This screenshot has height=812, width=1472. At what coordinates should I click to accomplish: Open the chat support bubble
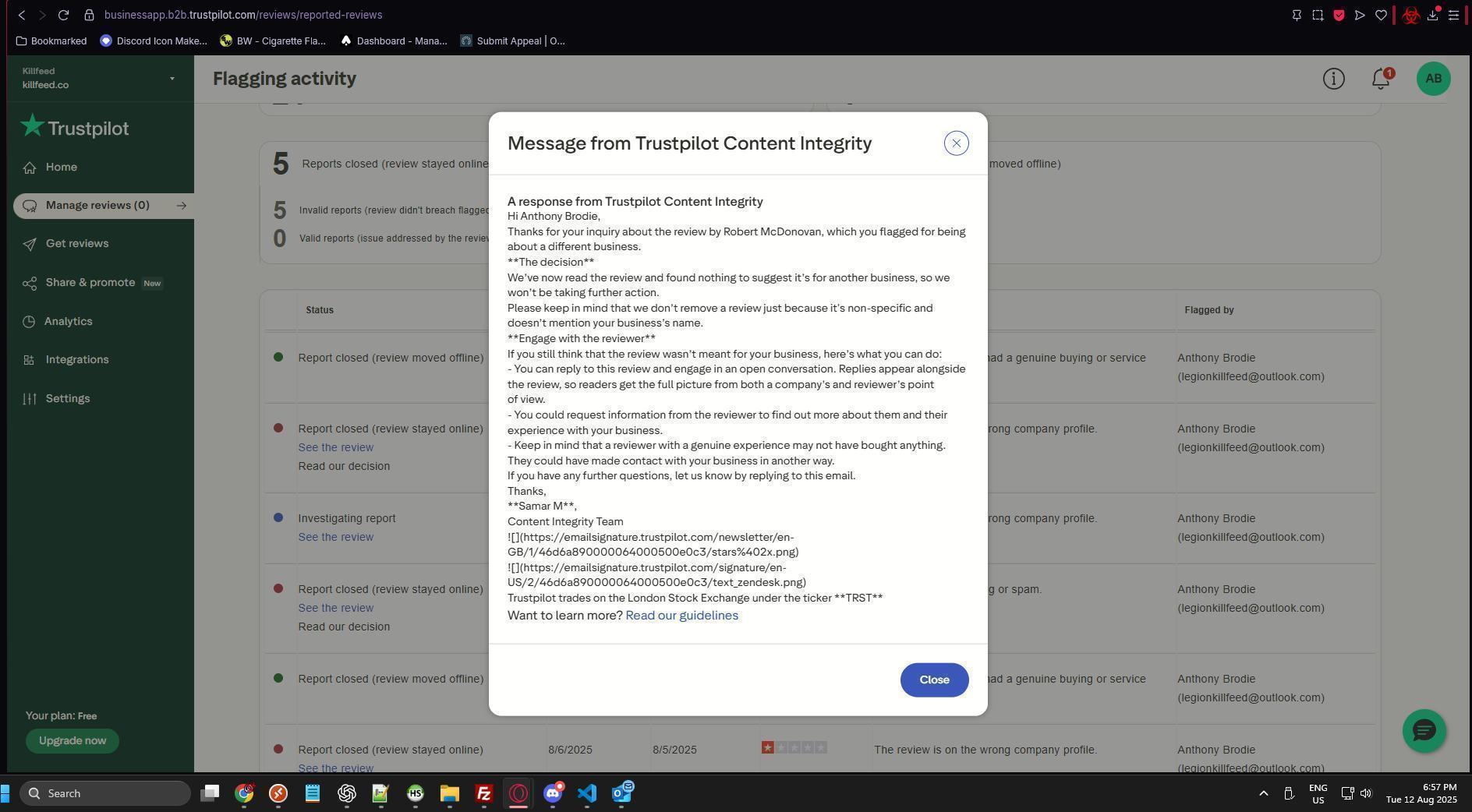[1424, 731]
